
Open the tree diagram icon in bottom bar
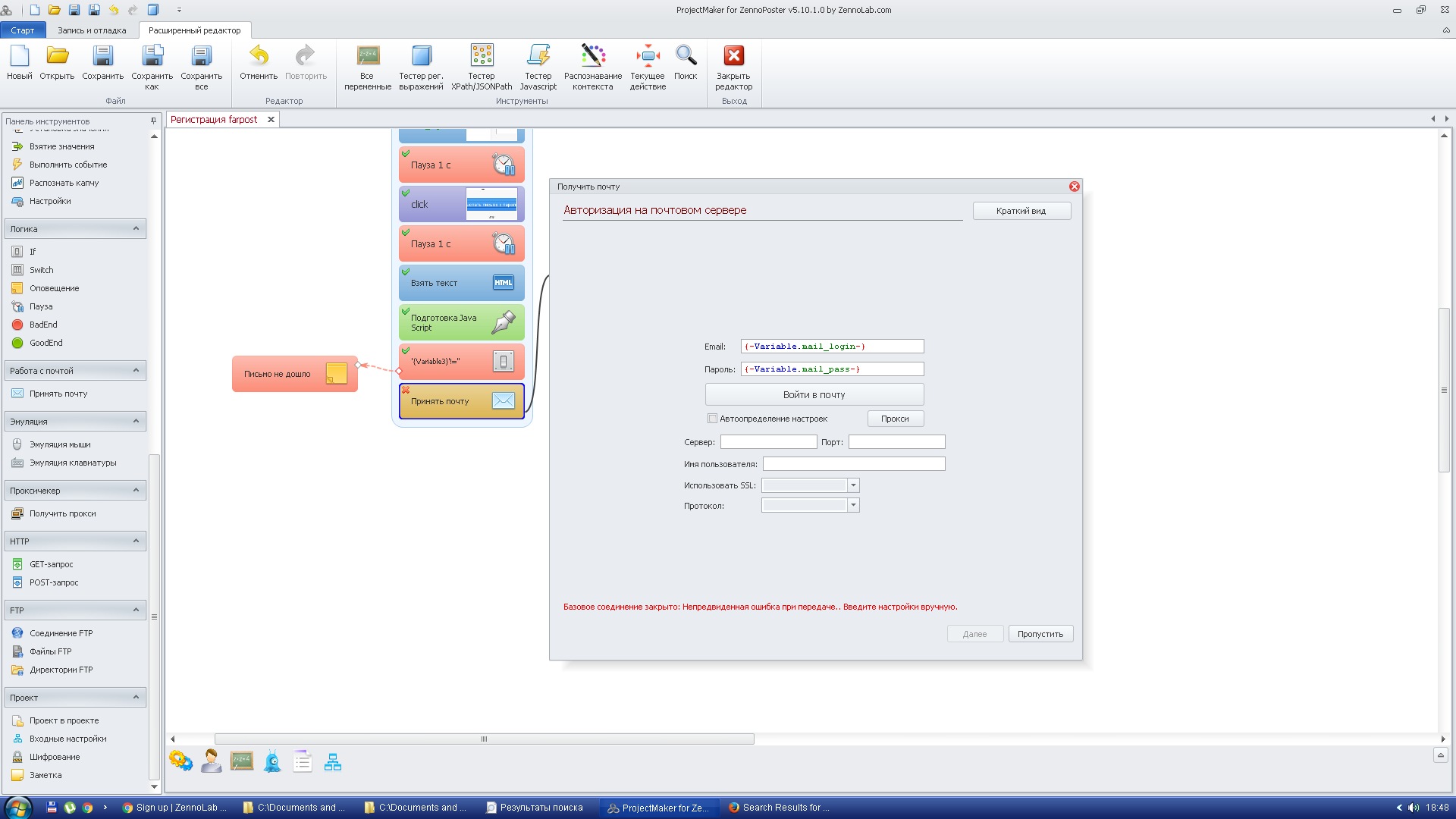click(333, 761)
